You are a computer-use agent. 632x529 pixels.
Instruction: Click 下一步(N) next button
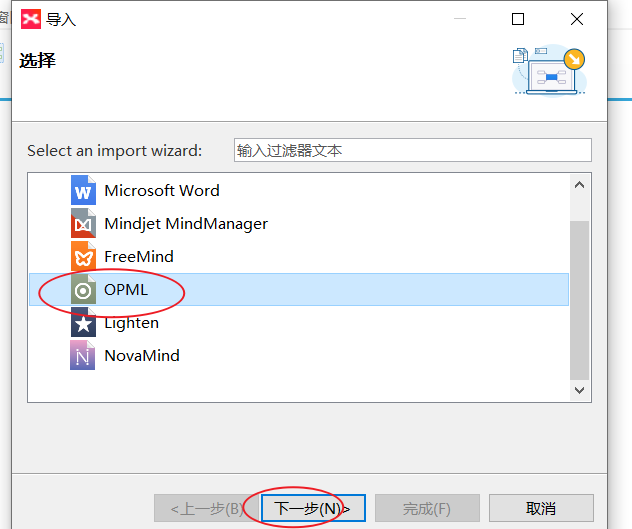pos(313,508)
